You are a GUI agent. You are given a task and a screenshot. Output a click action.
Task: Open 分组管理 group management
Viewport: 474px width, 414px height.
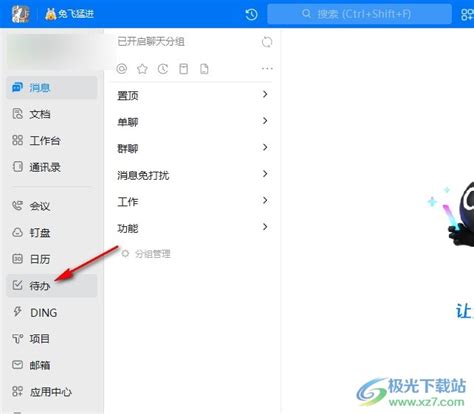146,254
